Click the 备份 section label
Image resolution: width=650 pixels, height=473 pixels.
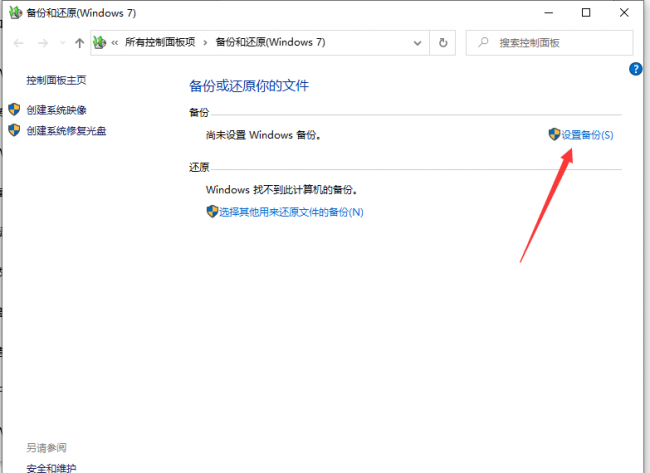pos(199,112)
